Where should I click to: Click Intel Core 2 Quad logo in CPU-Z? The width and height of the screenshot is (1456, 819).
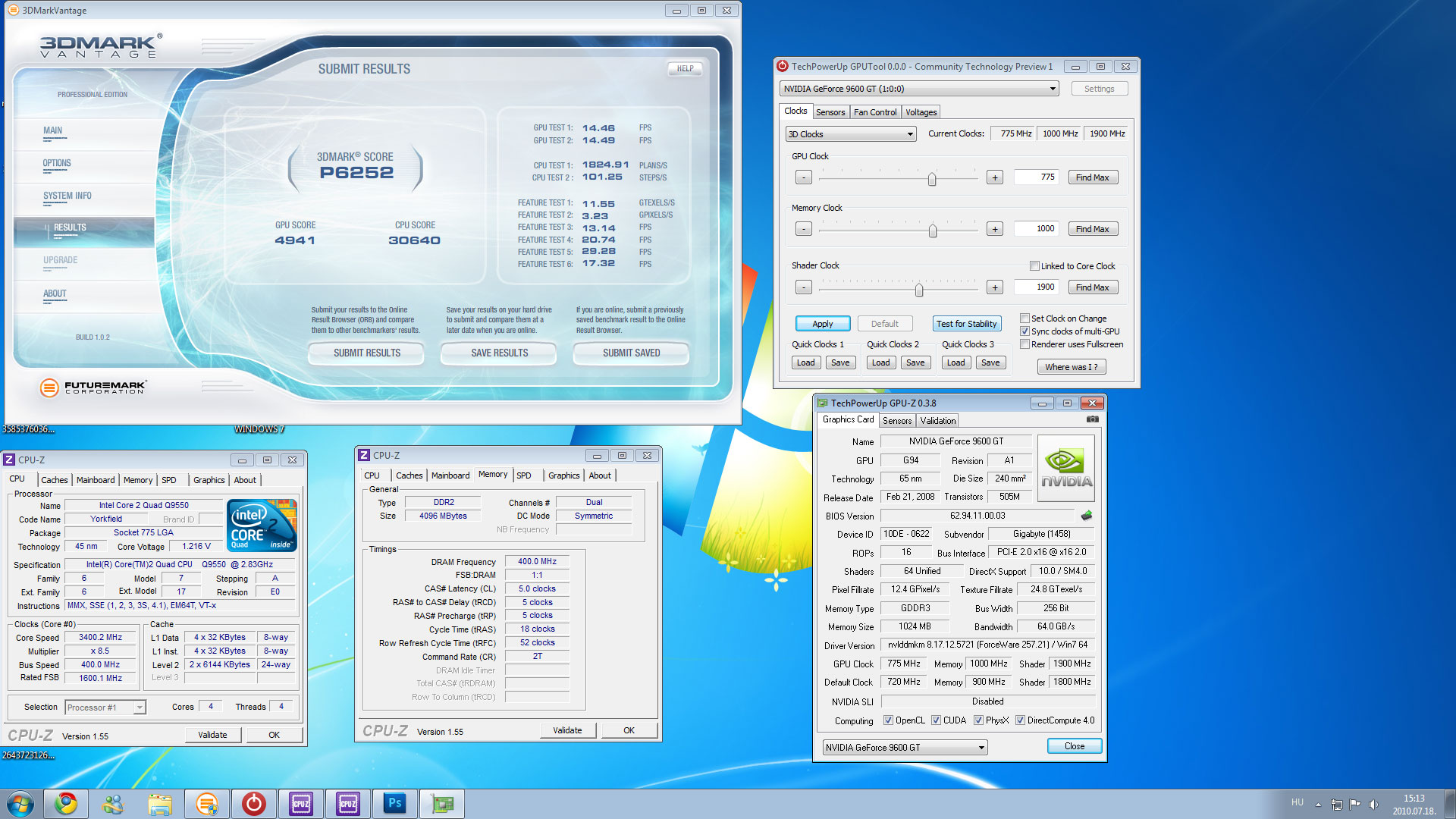point(262,525)
